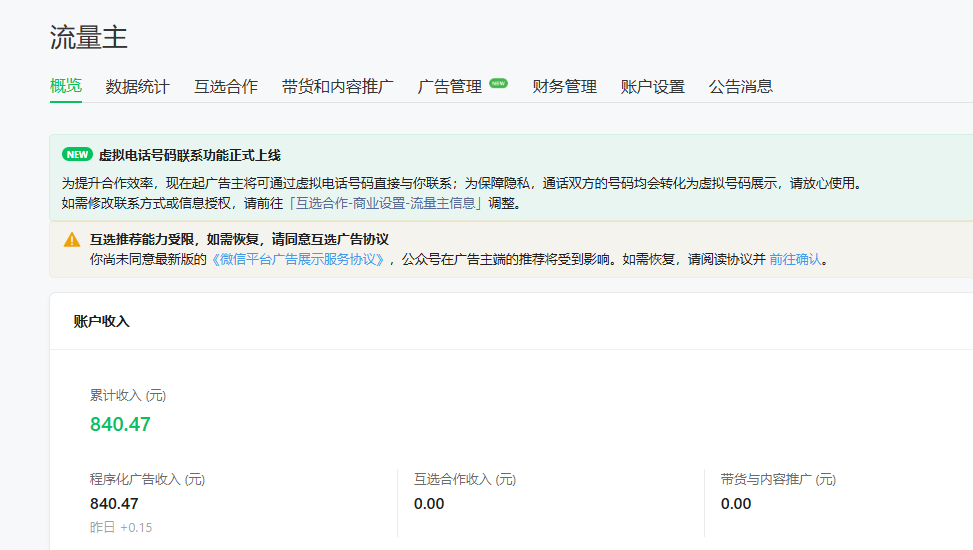Open the 数据统计 tab
The image size is (973, 550).
[x=137, y=86]
